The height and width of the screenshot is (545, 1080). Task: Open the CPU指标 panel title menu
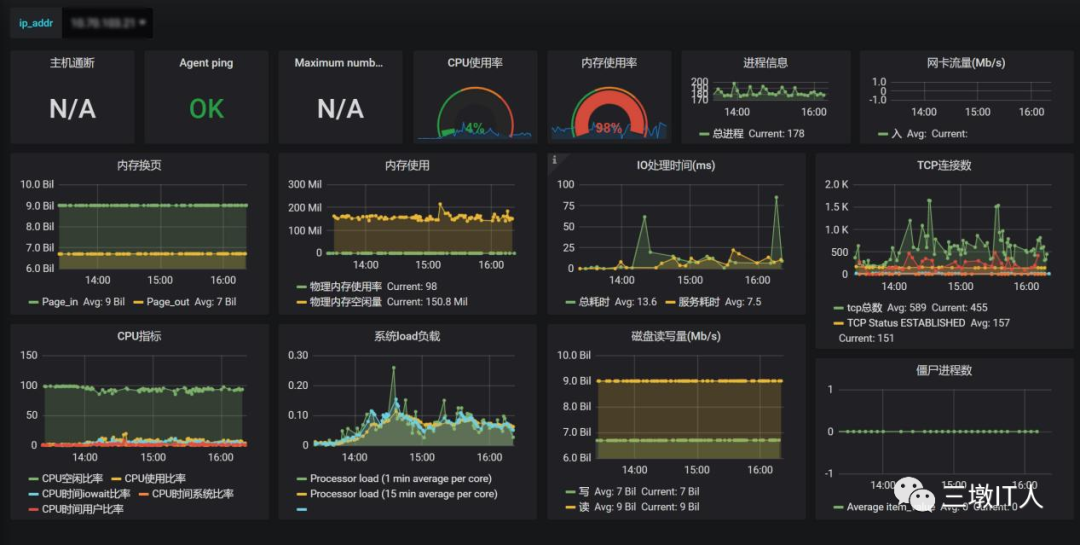[x=139, y=336]
